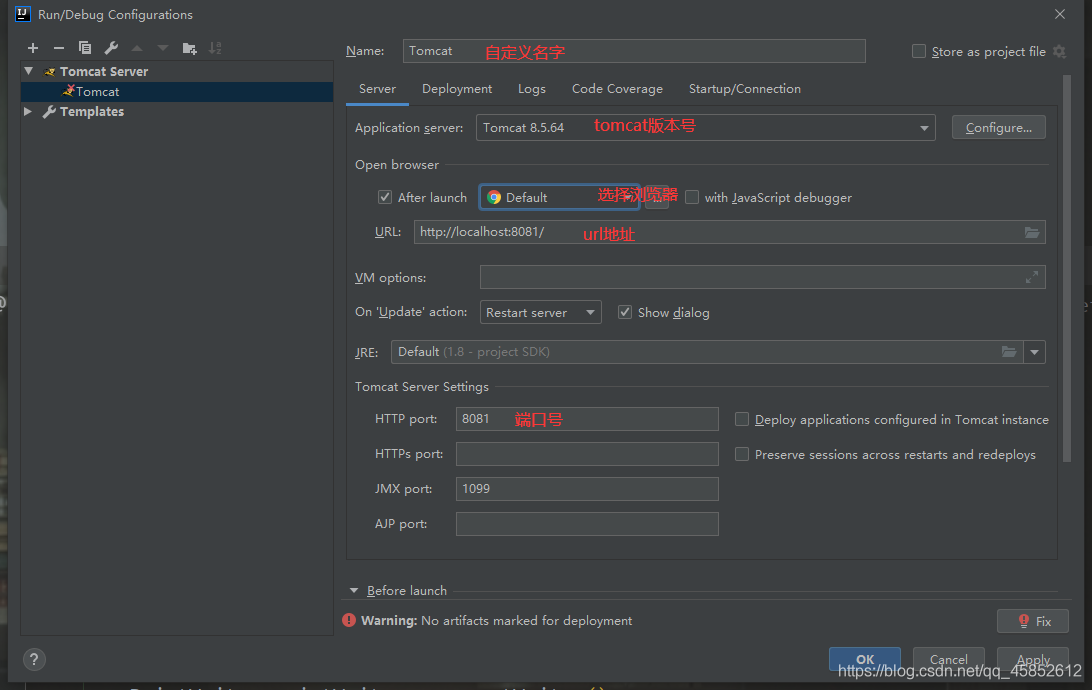
Task: Sort configurations alphabetically icon
Action: coord(215,48)
